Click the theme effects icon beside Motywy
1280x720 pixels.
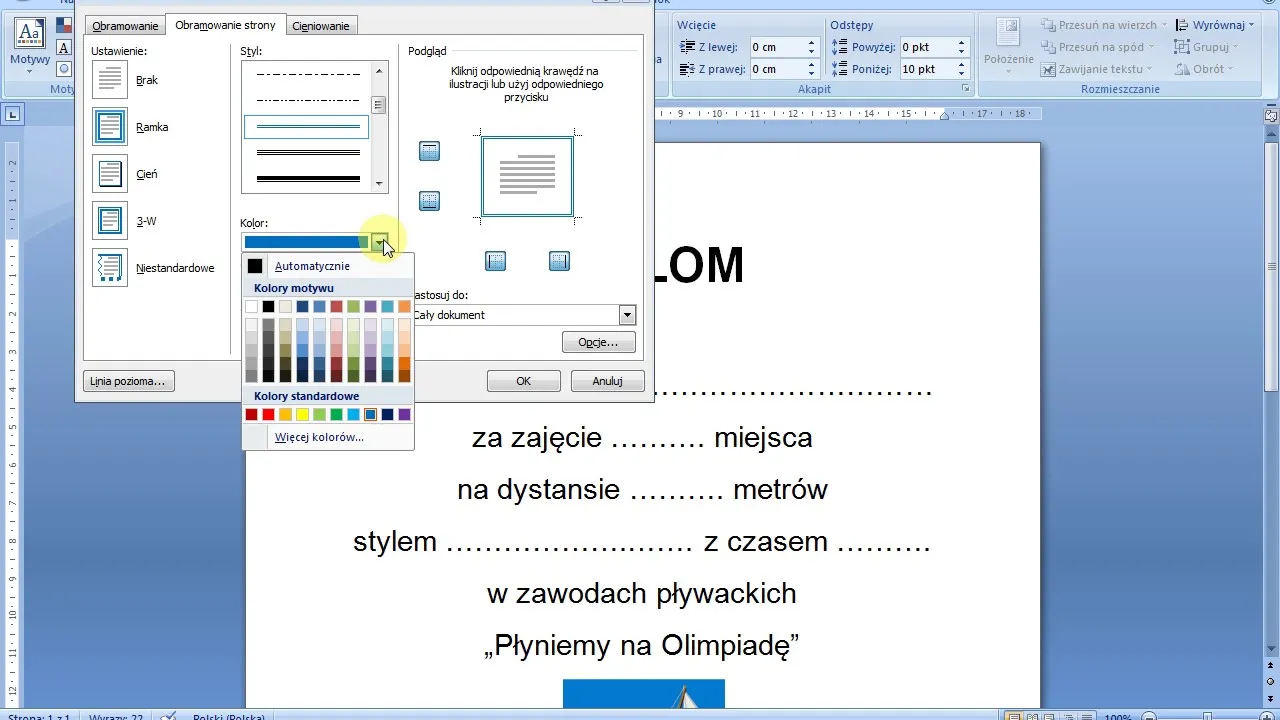point(64,68)
